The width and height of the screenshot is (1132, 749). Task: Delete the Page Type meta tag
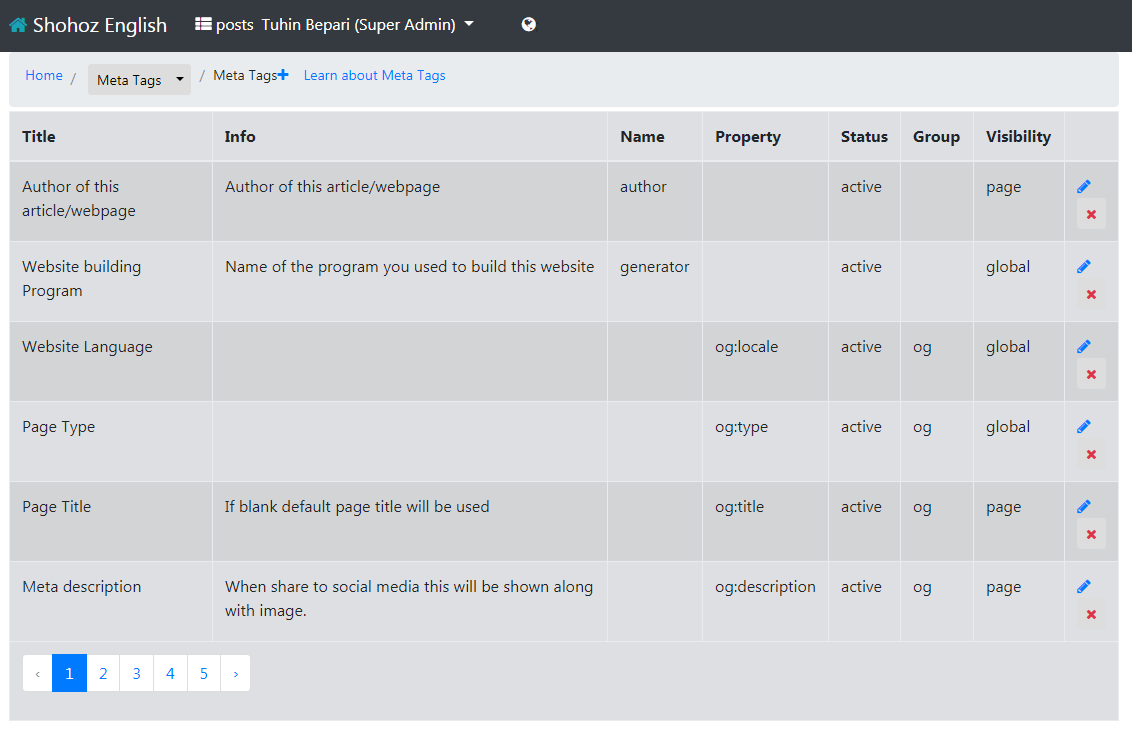tap(1091, 454)
